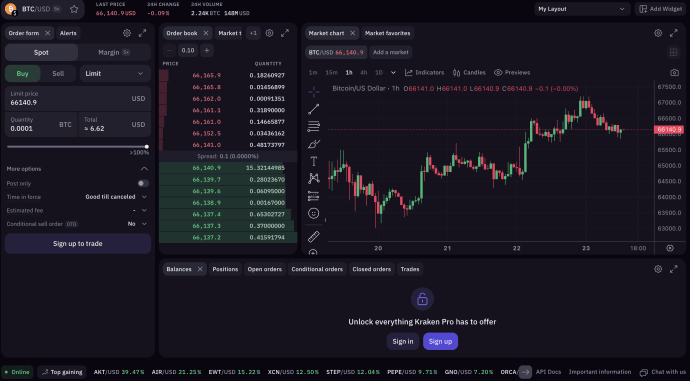Click Sign up to trade button

78,244
